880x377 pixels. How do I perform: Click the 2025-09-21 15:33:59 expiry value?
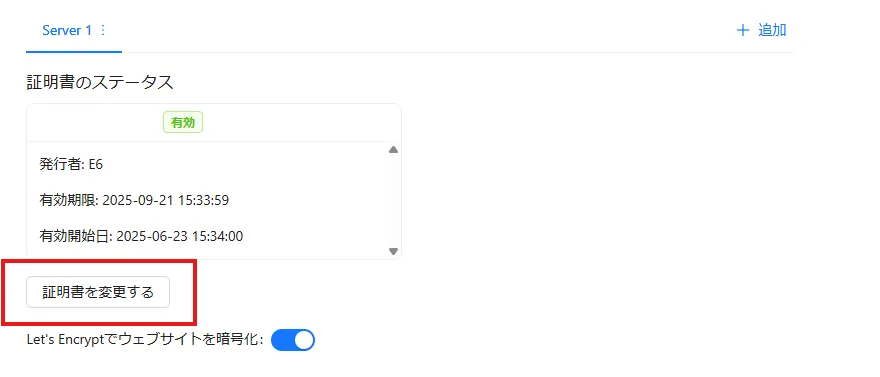[166, 200]
